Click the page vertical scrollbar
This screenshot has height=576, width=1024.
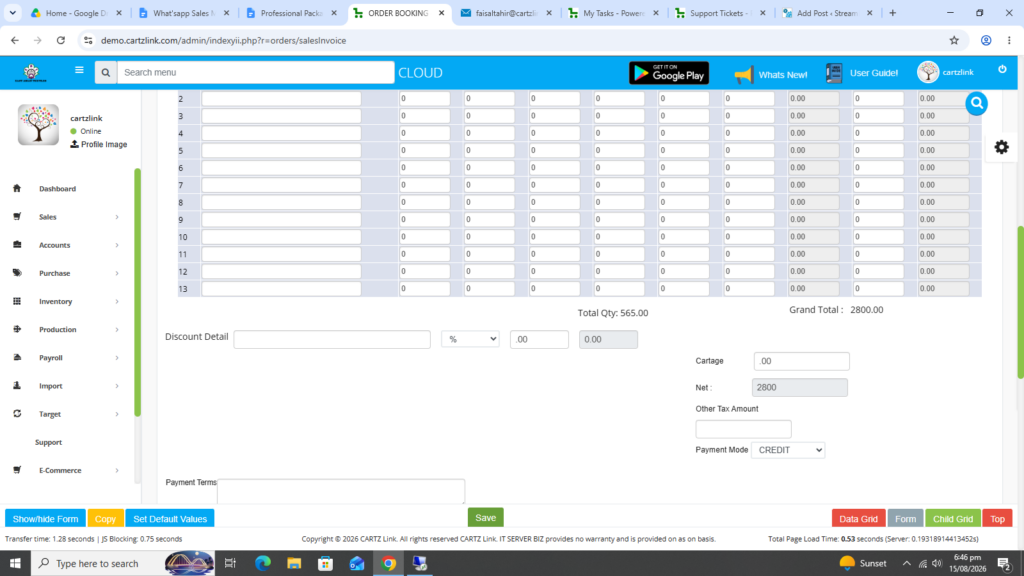click(1020, 302)
